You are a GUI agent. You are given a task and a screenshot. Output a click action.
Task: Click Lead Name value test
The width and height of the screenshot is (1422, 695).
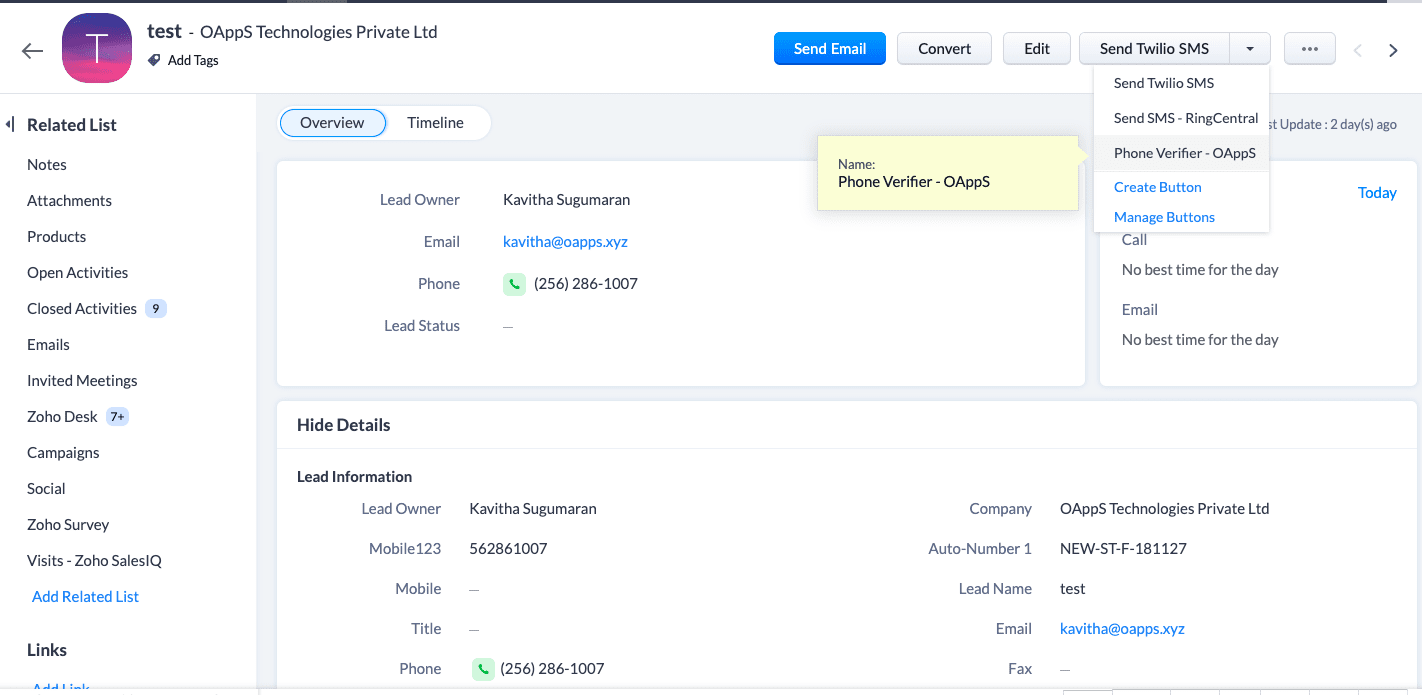1073,589
